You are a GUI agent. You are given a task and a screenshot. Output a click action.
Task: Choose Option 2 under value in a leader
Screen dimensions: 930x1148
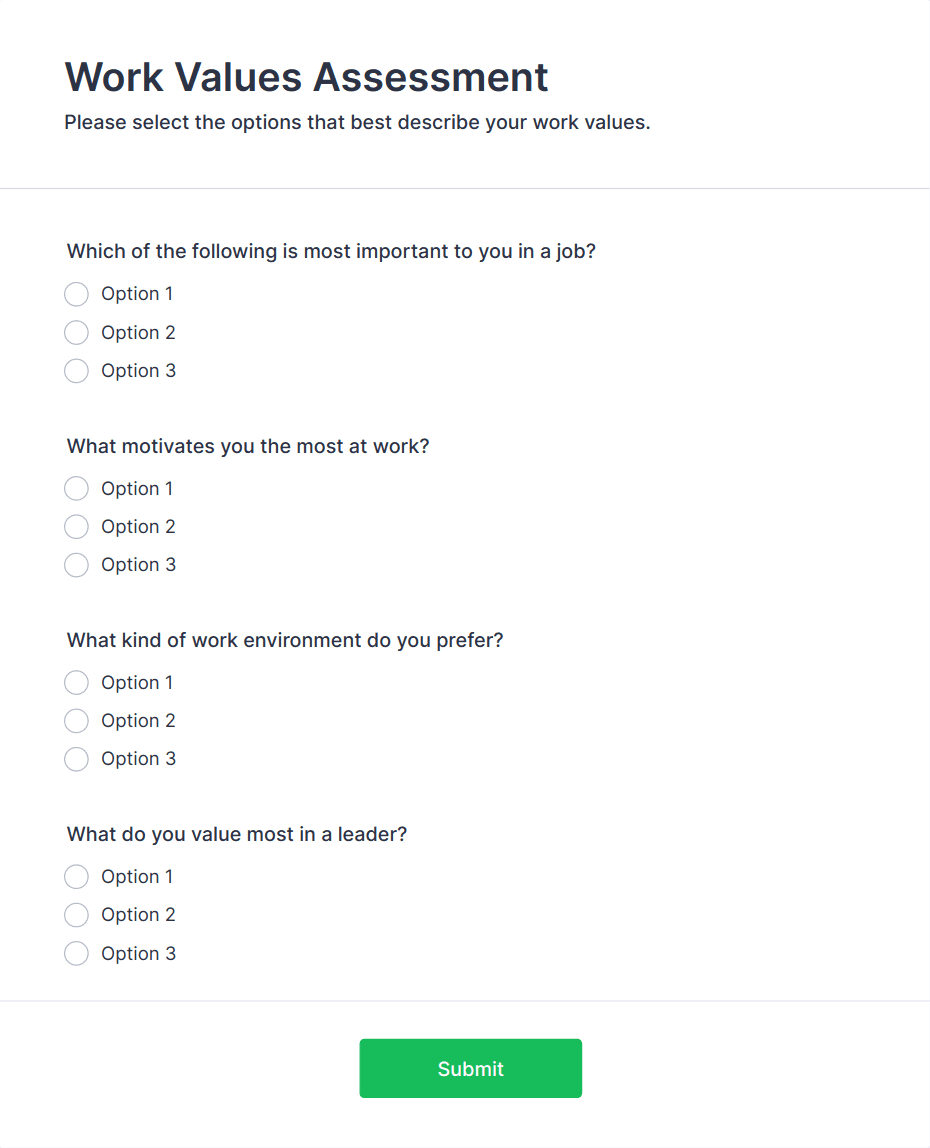pos(76,915)
